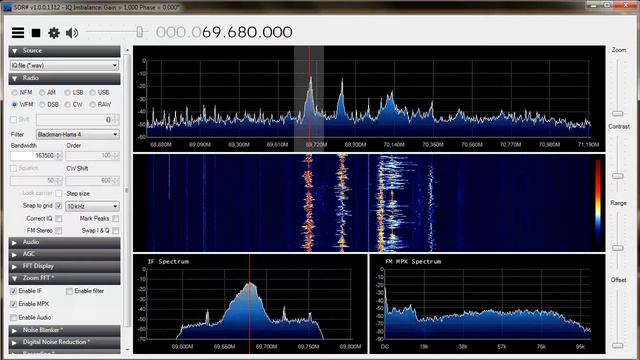This screenshot has height=360, width=640.
Task: Click the volume slider handle
Action: (140, 32)
